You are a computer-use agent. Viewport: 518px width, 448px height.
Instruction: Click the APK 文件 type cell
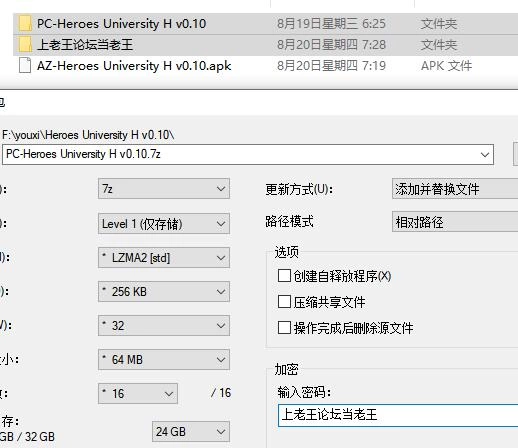click(x=446, y=66)
